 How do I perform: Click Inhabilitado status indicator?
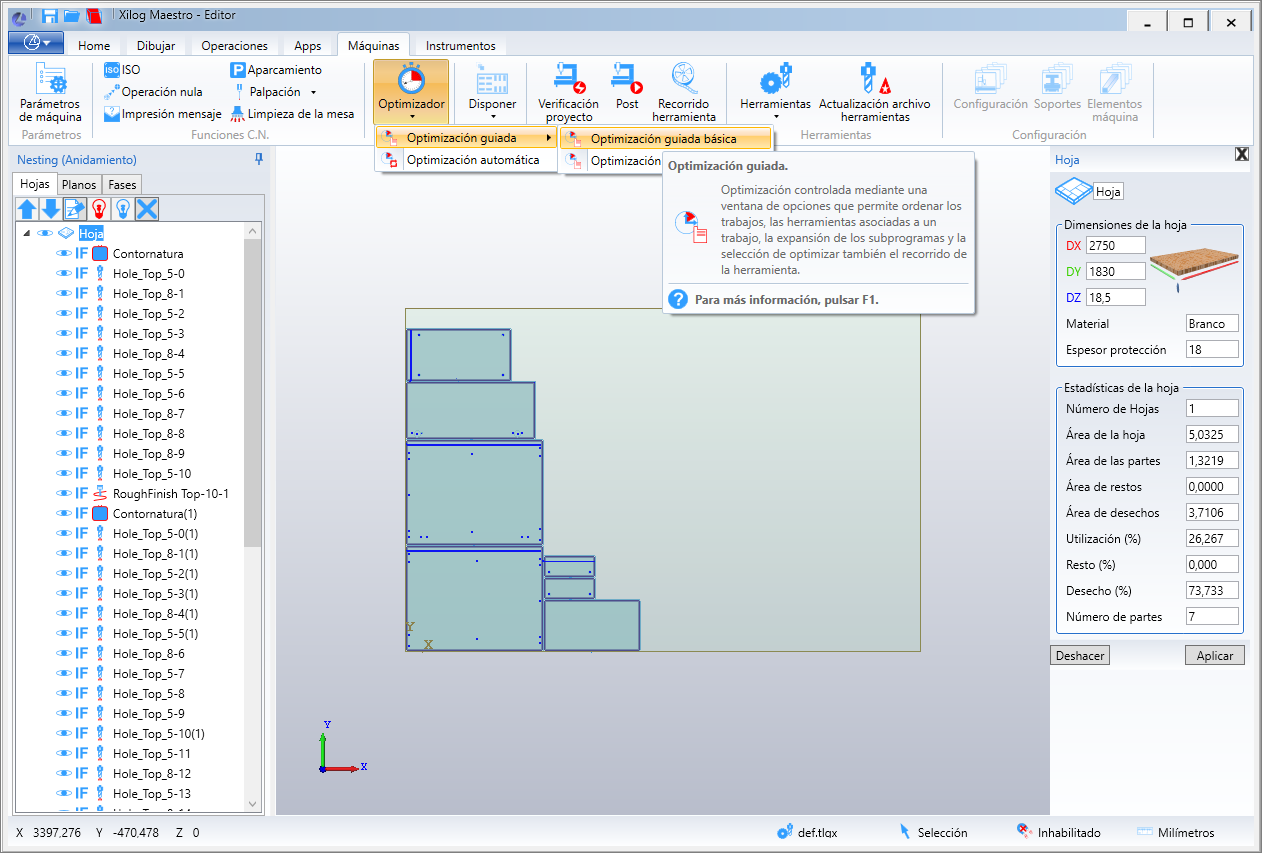(x=1058, y=832)
